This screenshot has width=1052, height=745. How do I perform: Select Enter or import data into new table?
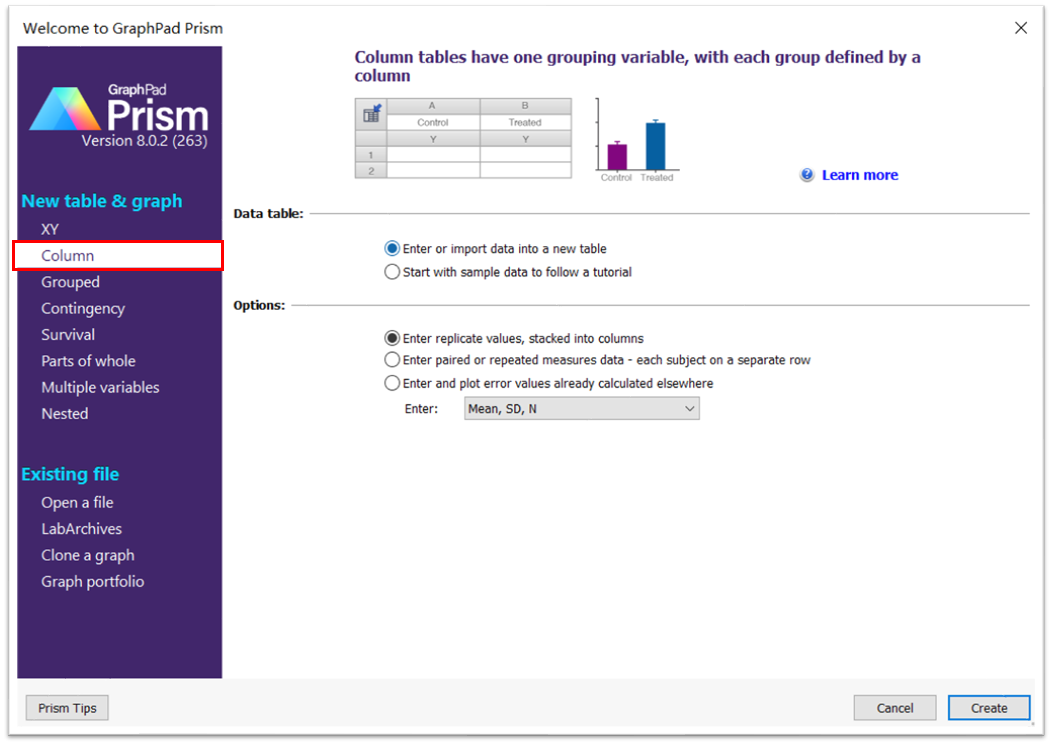pyautogui.click(x=392, y=249)
